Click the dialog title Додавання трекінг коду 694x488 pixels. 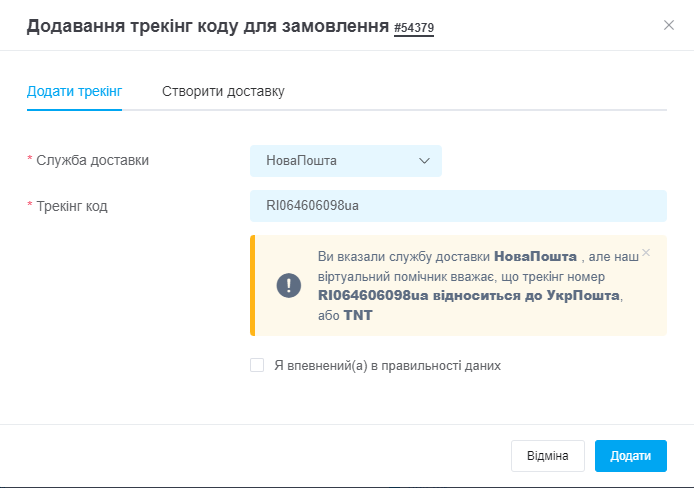tap(208, 26)
